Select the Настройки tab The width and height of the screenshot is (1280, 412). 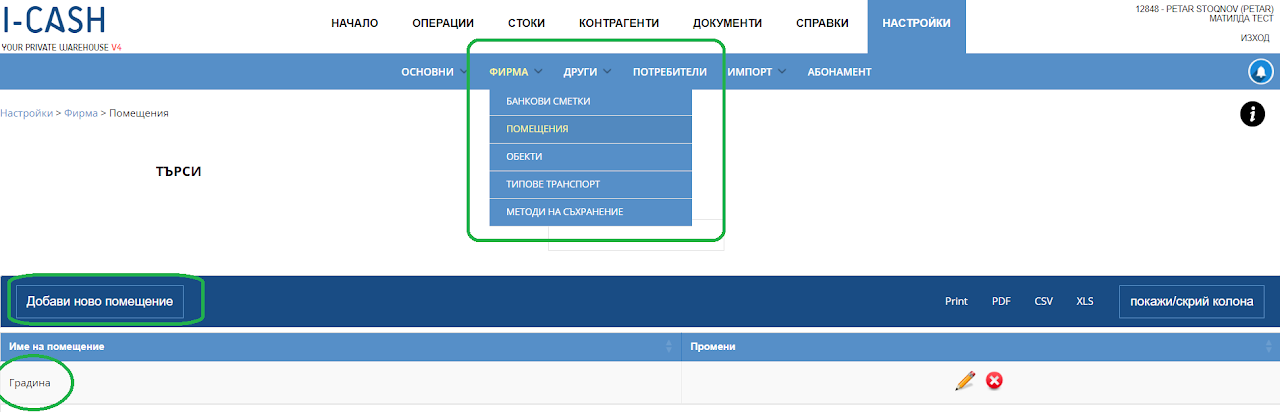[x=916, y=26]
